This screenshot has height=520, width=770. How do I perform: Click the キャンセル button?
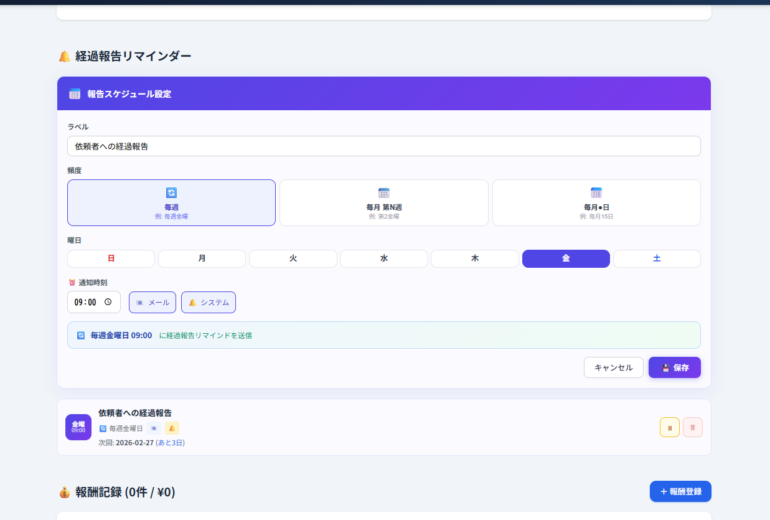[613, 367]
